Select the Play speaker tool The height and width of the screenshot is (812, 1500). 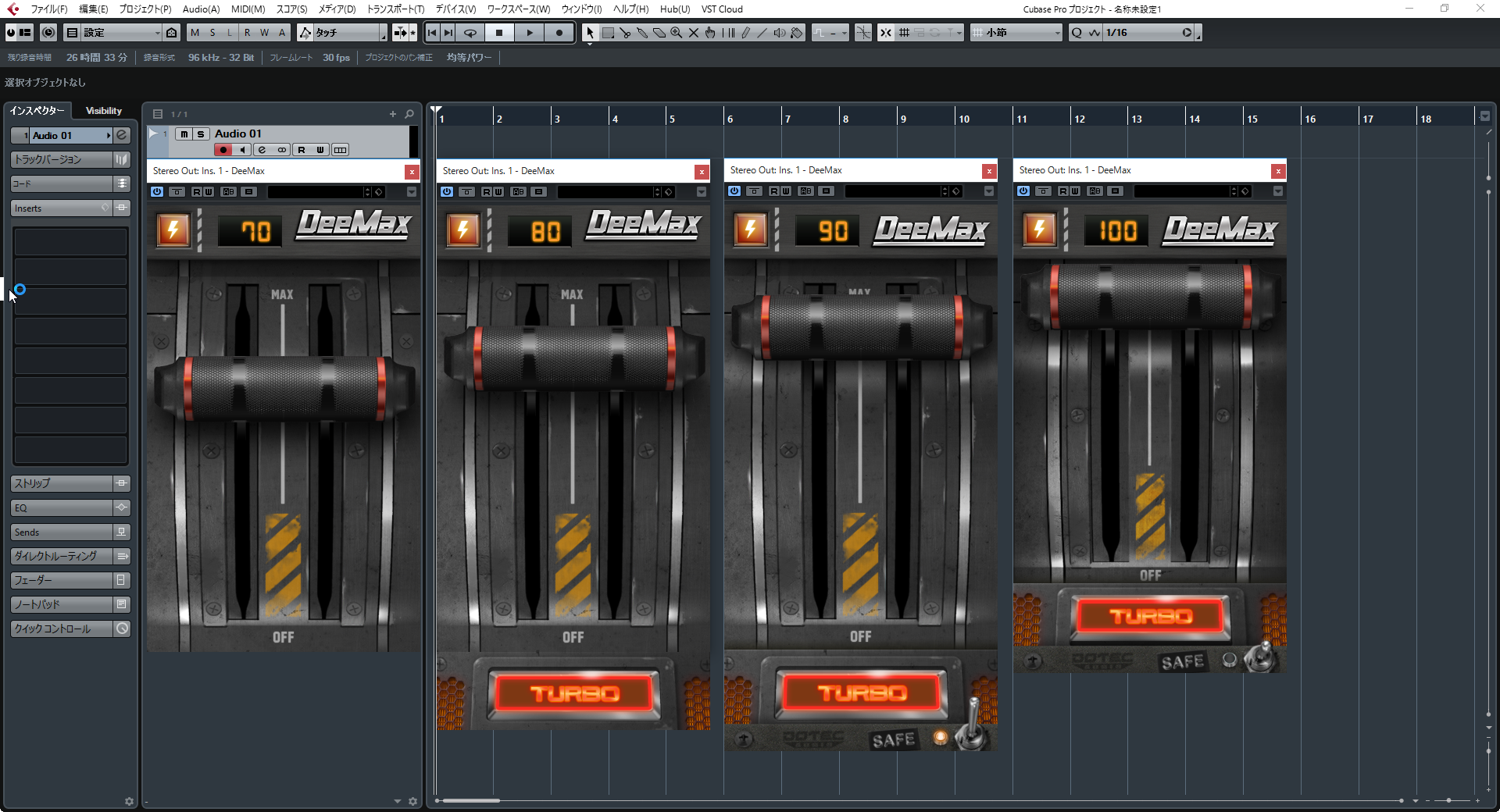(x=780, y=33)
